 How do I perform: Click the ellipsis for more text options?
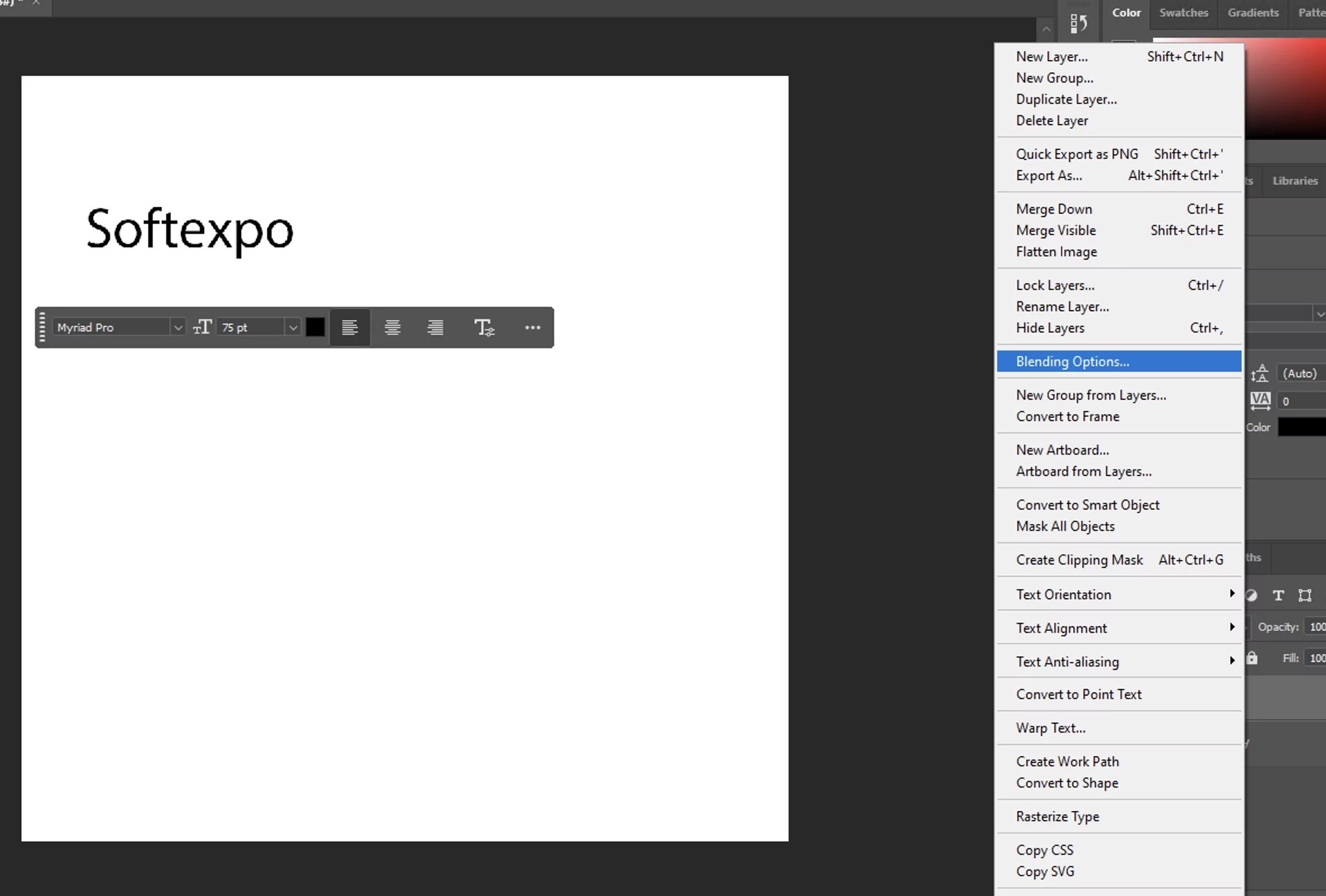[532, 327]
